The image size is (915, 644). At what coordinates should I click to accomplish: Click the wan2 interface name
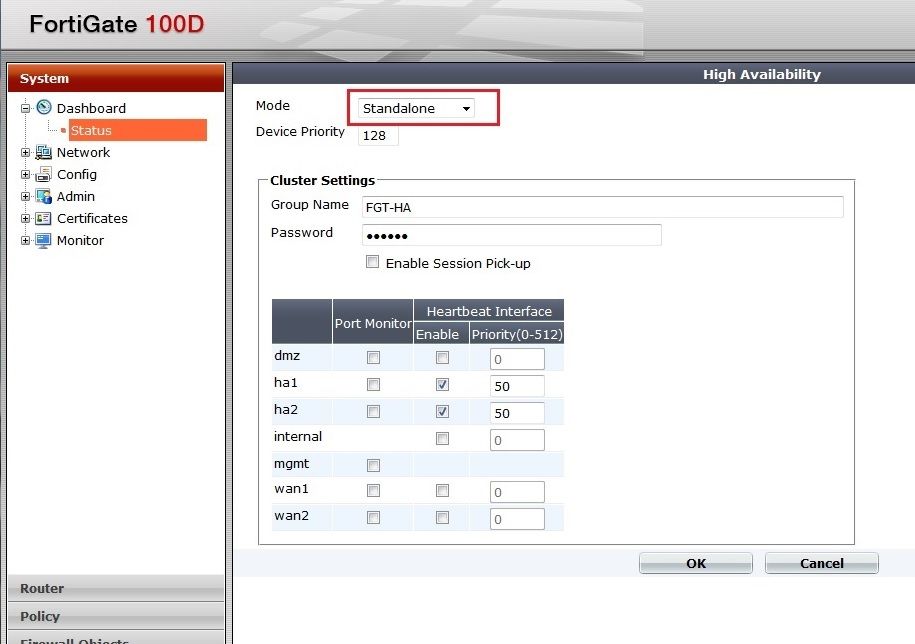(x=291, y=515)
